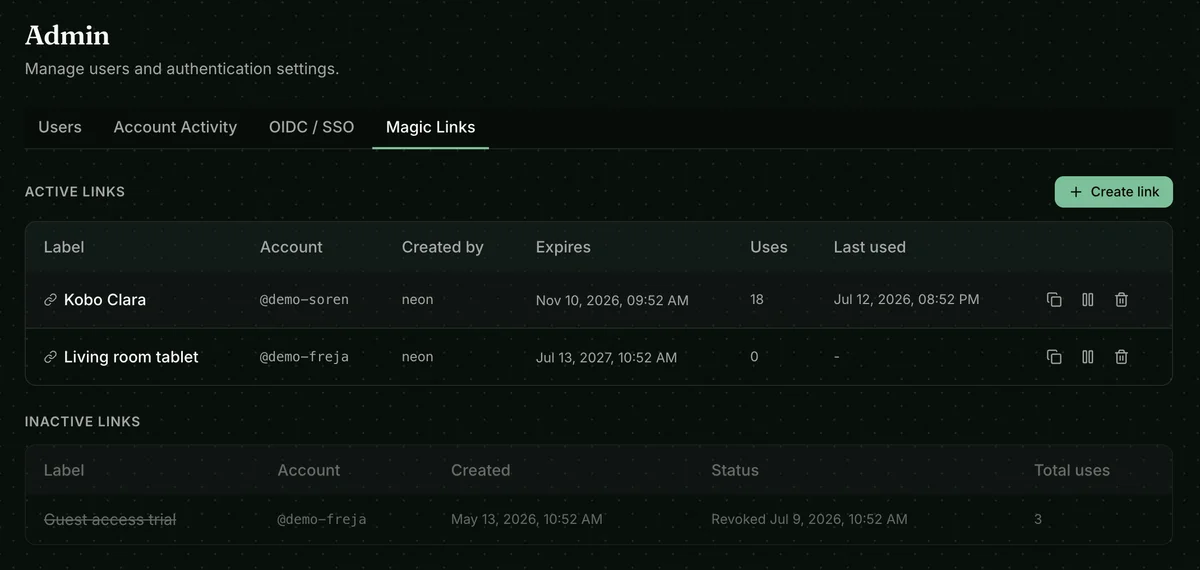Click @demo-freja in the inactive links table
Image resolution: width=1200 pixels, height=570 pixels.
pos(322,519)
